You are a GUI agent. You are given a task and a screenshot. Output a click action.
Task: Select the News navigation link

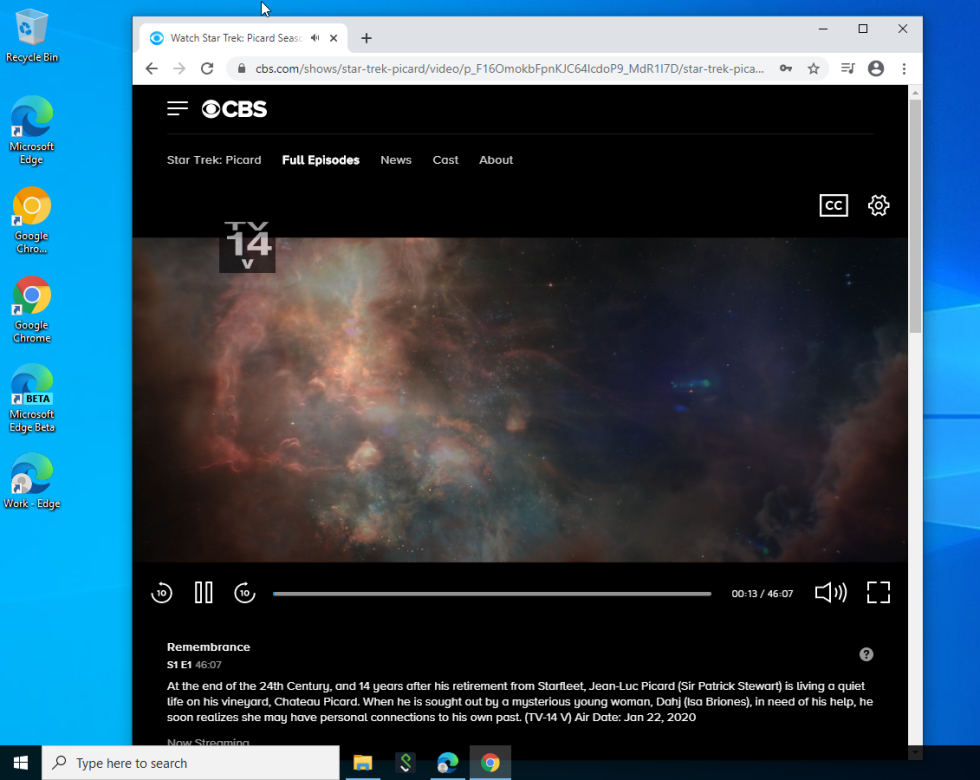click(396, 160)
